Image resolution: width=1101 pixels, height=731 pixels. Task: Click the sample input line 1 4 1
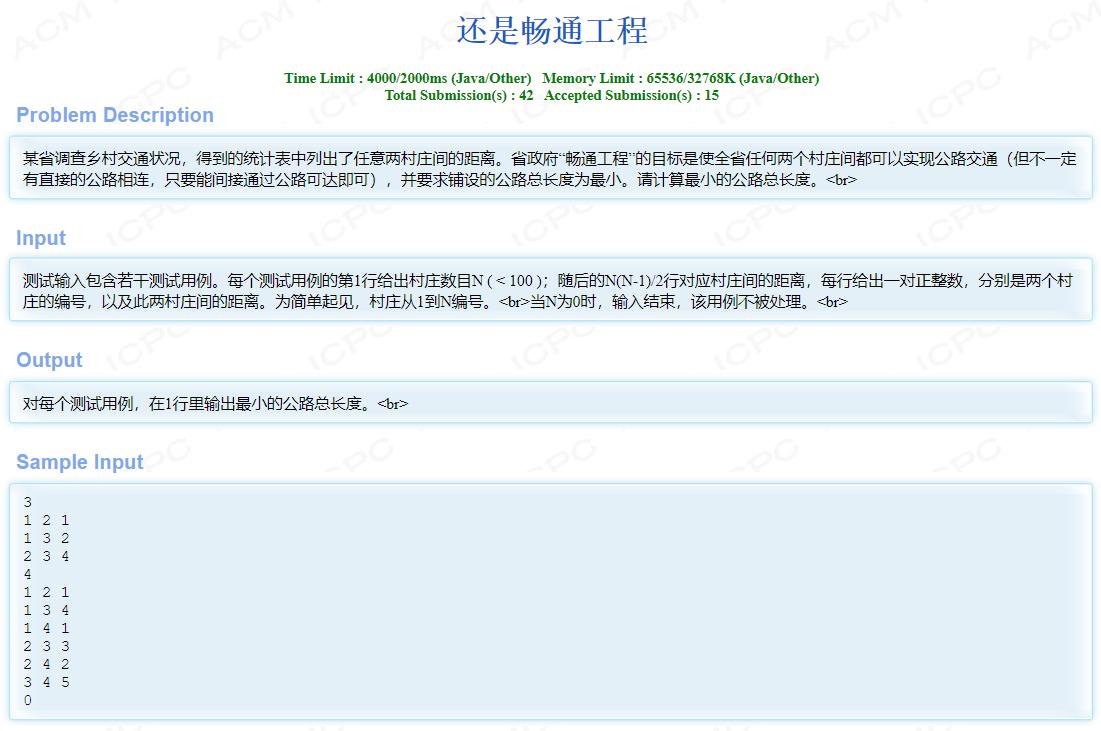(46, 628)
